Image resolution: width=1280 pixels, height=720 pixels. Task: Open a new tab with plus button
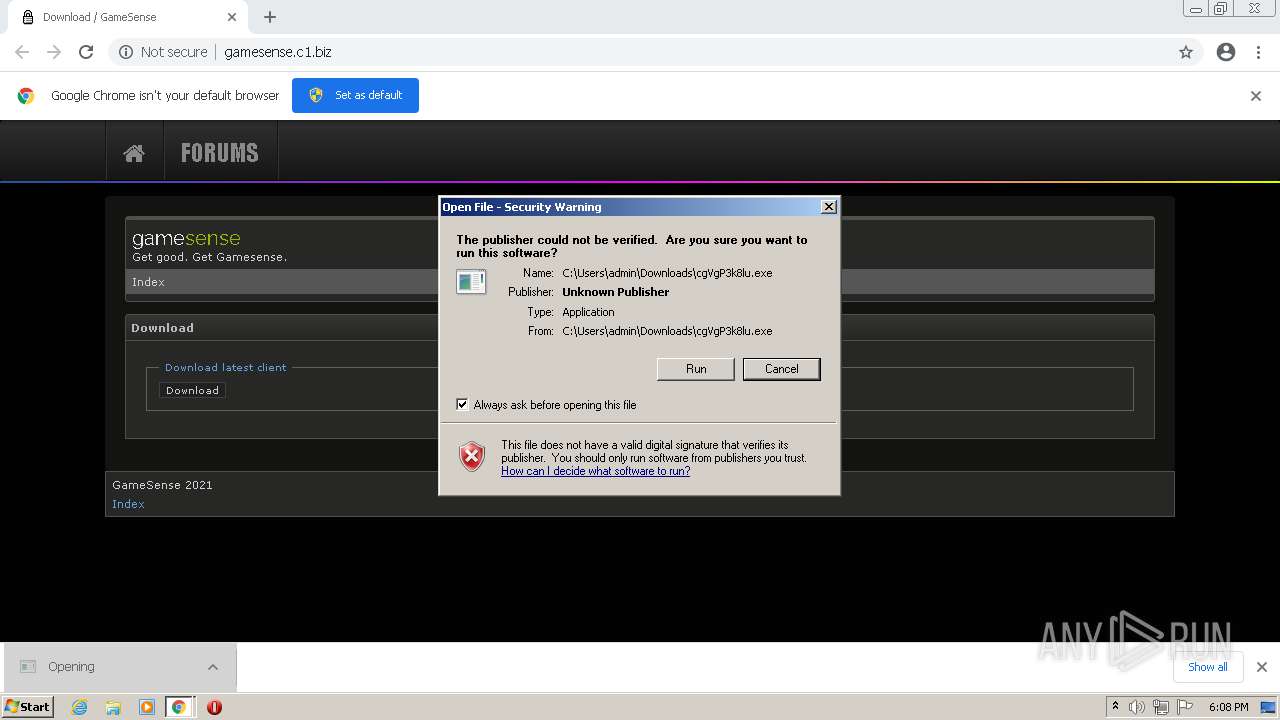[x=270, y=17]
